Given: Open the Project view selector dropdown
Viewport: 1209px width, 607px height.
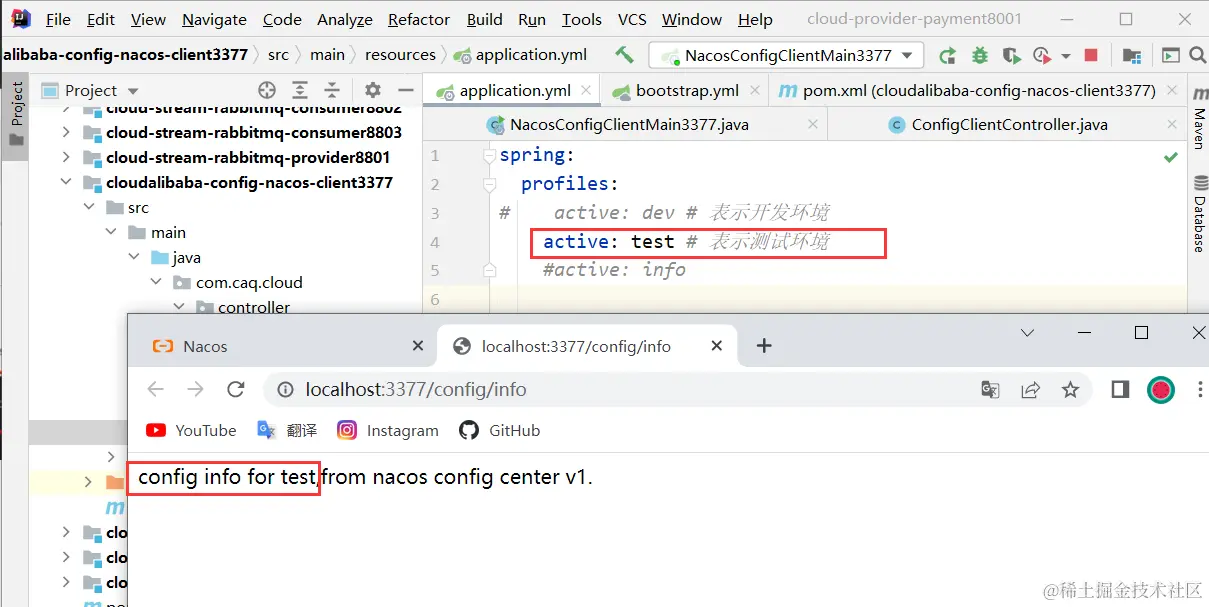Looking at the screenshot, I should point(90,90).
